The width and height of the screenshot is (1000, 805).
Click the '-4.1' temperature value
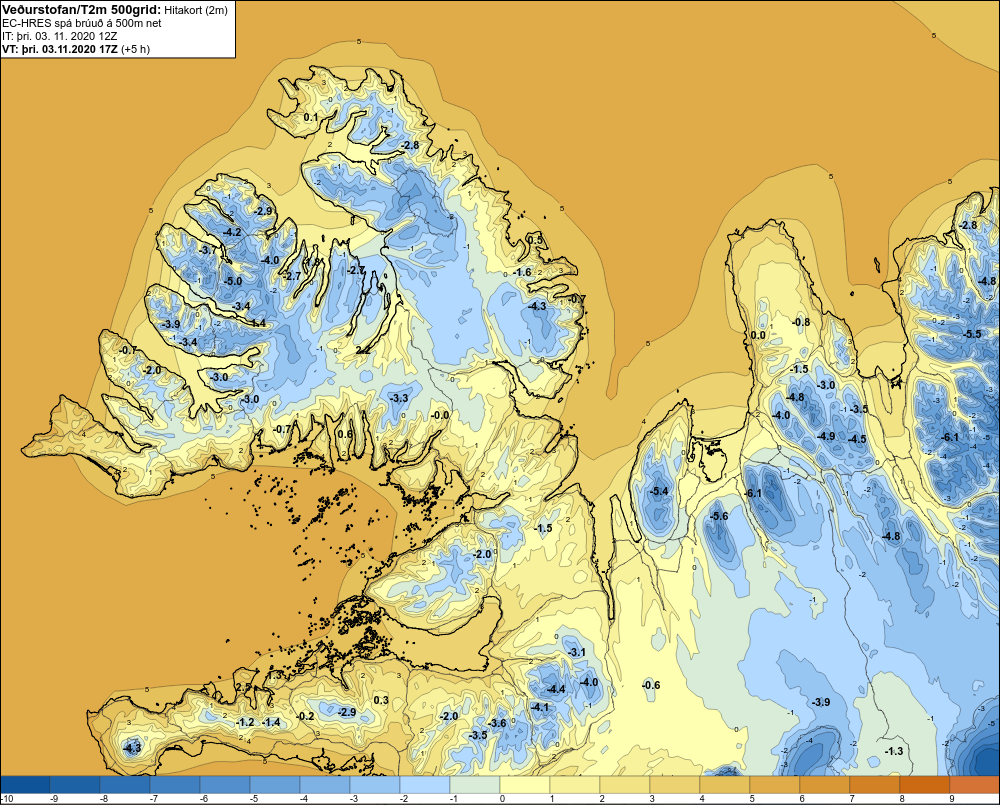tap(540, 707)
